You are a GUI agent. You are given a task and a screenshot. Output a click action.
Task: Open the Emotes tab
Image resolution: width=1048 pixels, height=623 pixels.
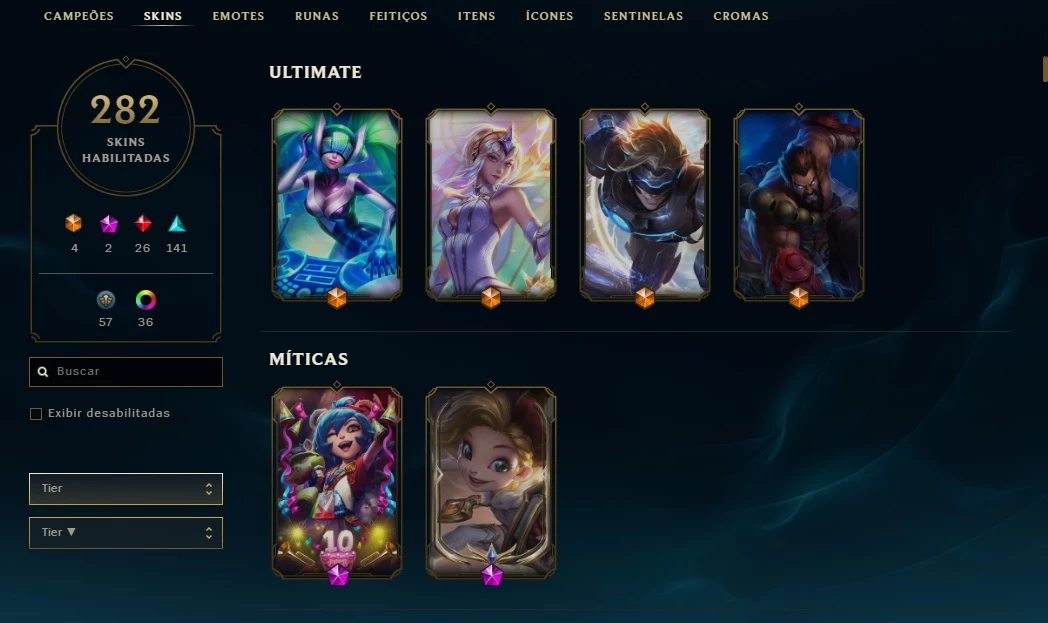[x=239, y=16]
